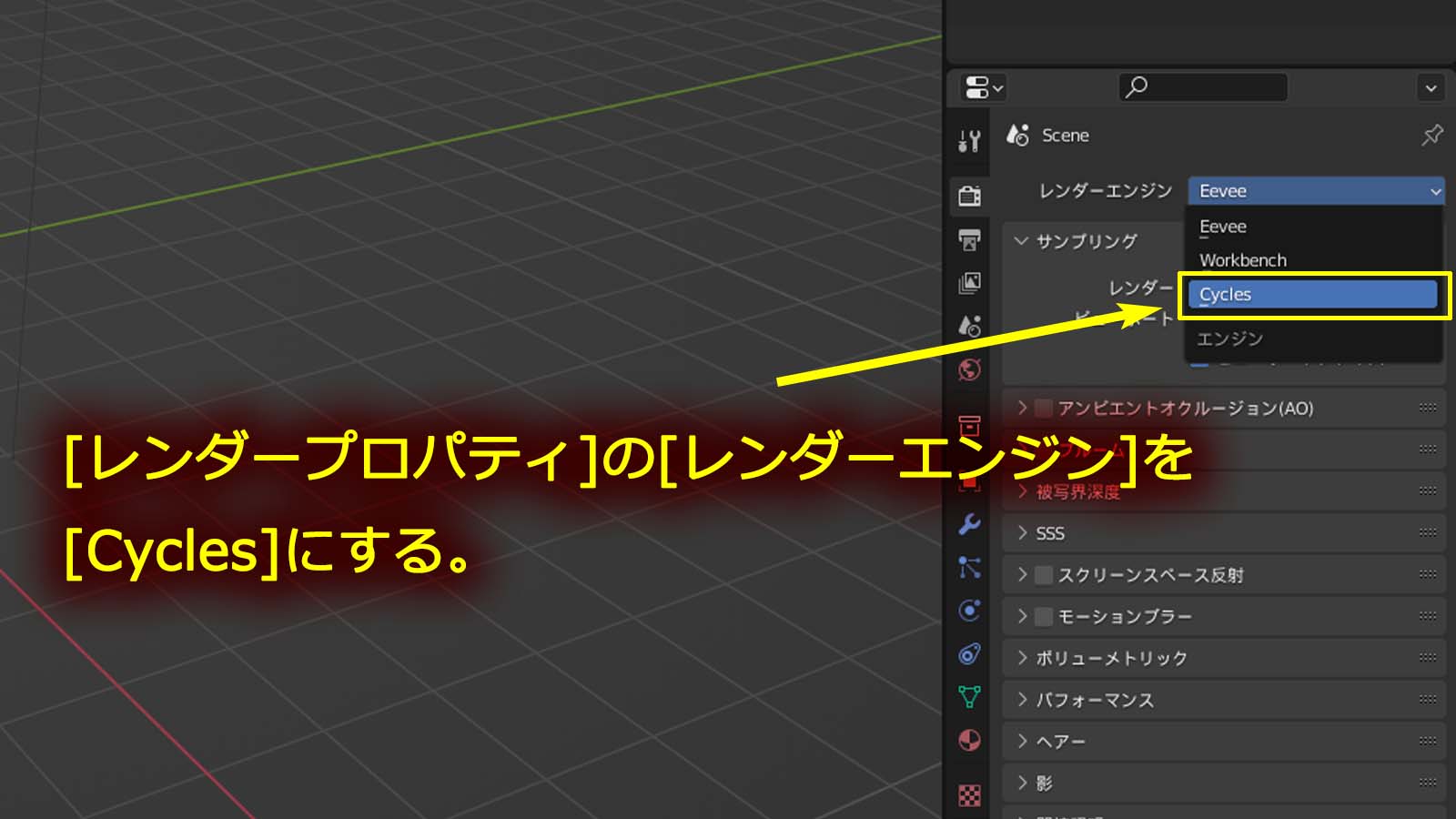Screen dimensions: 1456x819
Task: Open the editor type dropdown button
Action: (983, 88)
